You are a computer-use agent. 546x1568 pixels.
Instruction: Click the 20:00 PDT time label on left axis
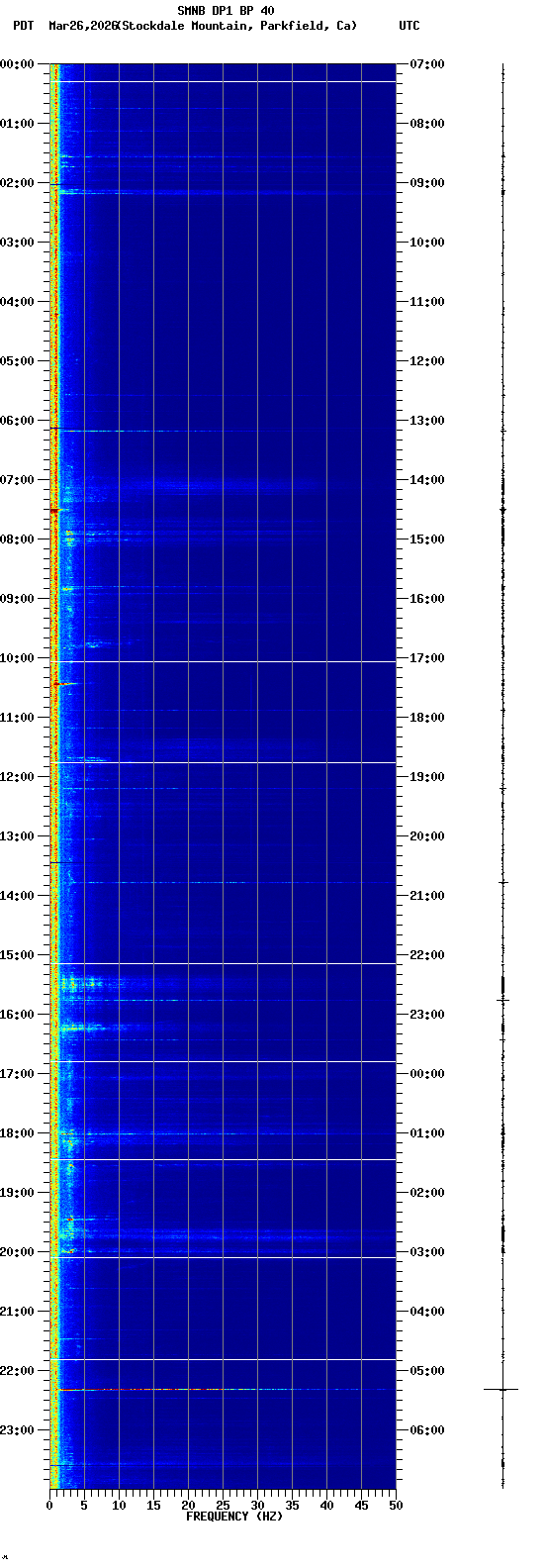tap(17, 1251)
